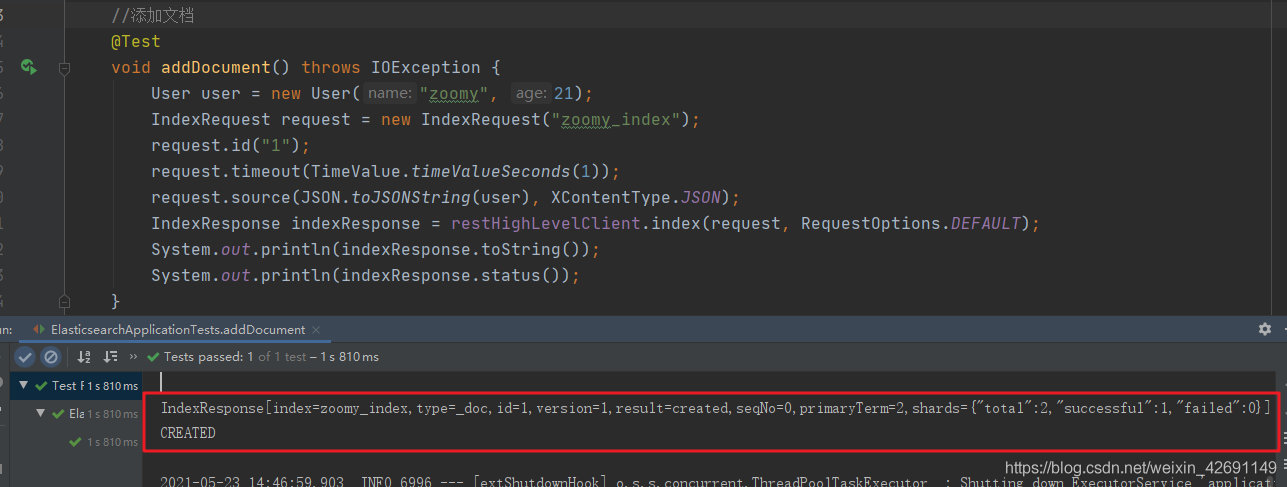This screenshot has height=487, width=1287.
Task: Click the IndexResponse output line
Action: 715,408
